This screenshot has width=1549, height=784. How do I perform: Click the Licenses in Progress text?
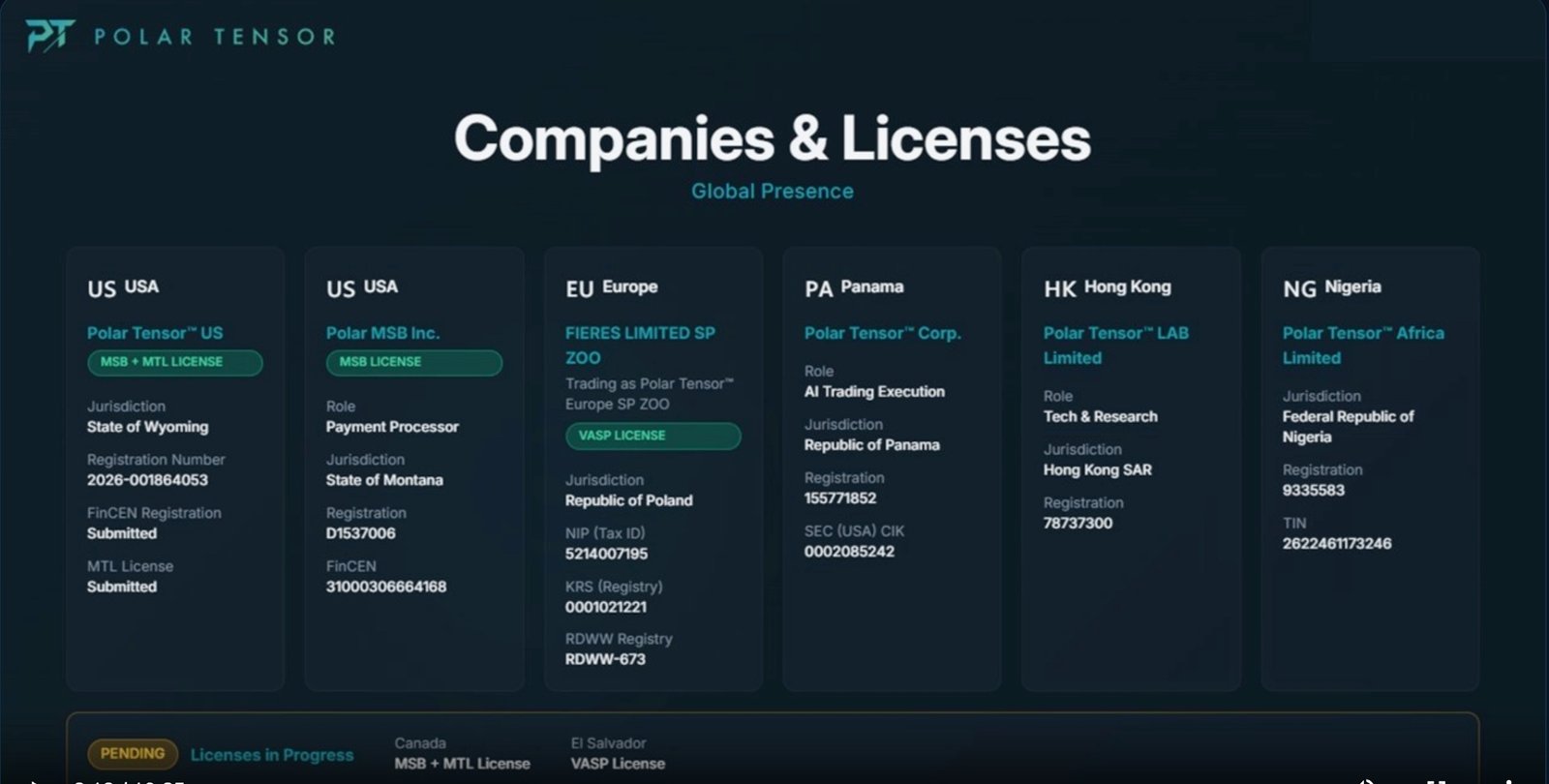coord(272,755)
